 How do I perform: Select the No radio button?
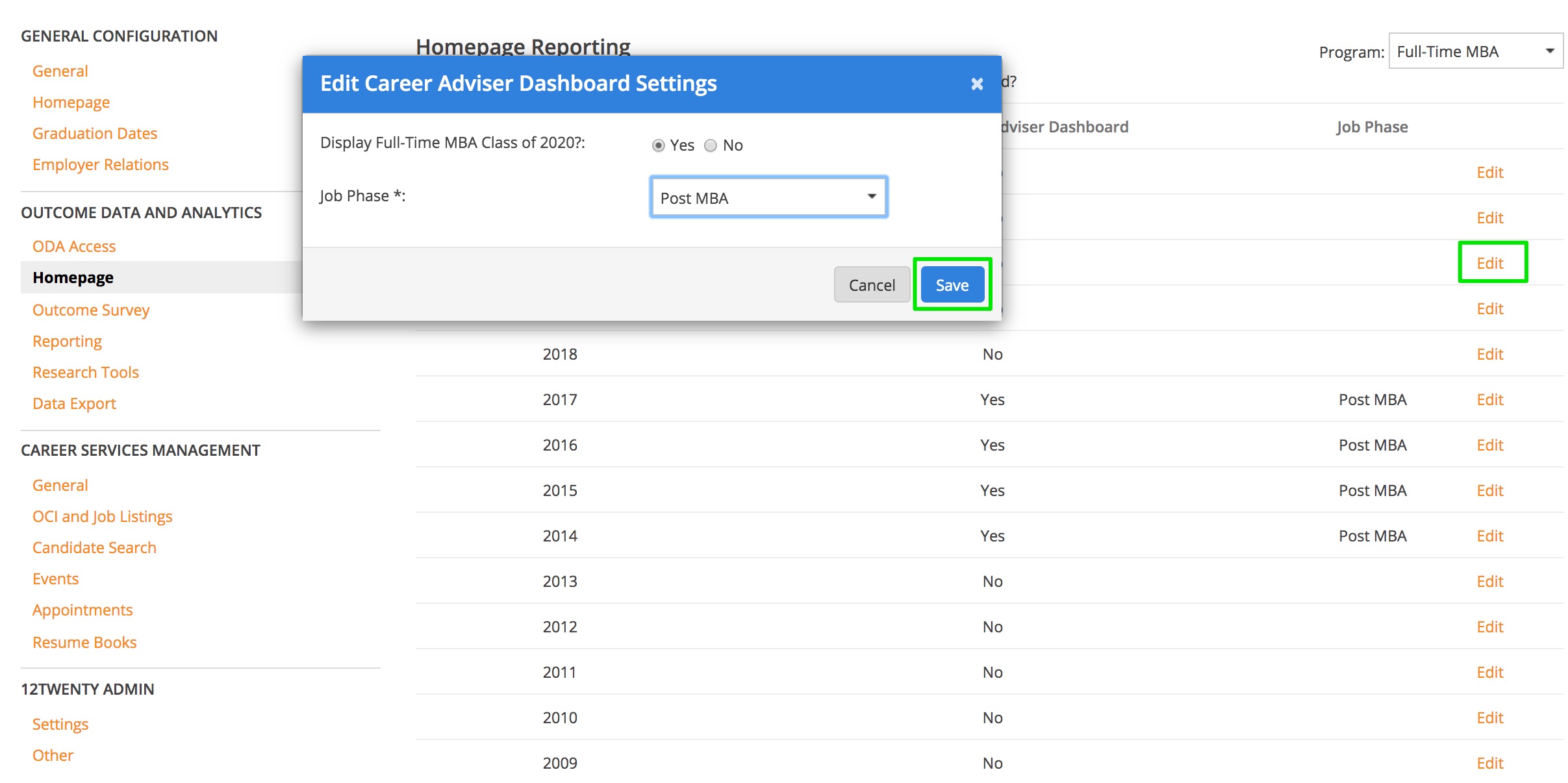[x=711, y=145]
